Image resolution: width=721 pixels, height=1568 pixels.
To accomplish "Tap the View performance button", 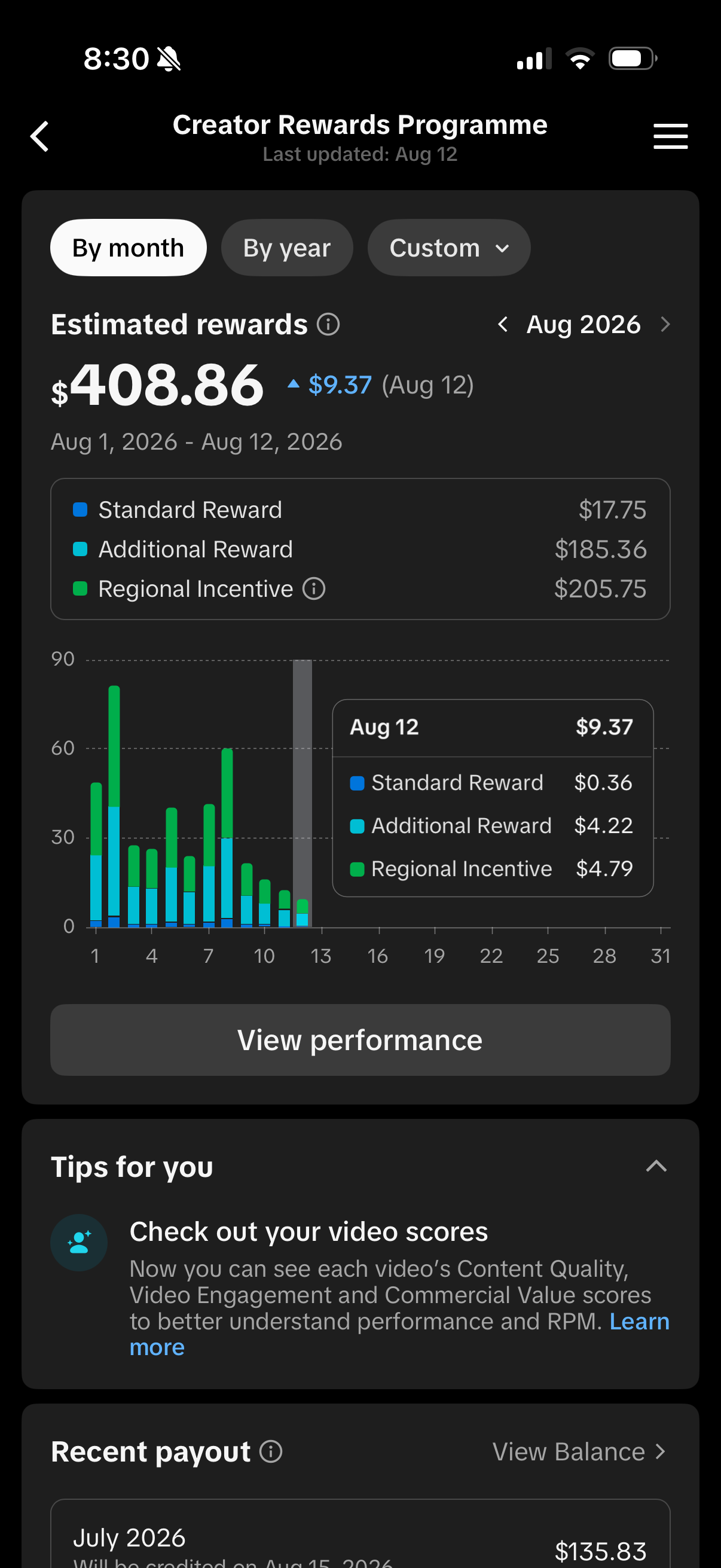I will point(360,1039).
